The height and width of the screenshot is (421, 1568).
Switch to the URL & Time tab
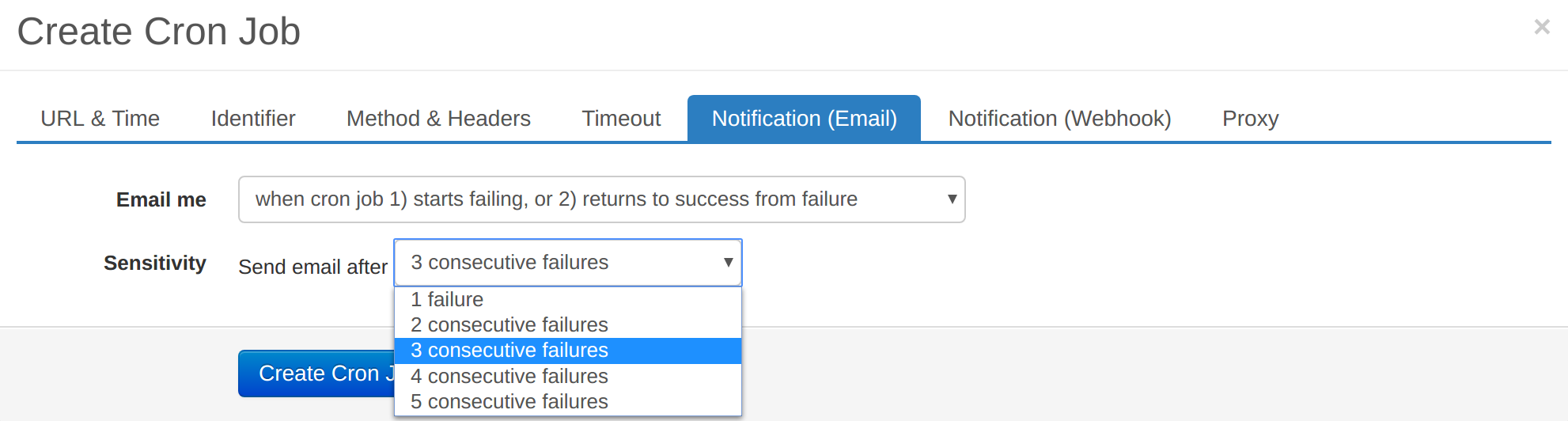pos(100,119)
